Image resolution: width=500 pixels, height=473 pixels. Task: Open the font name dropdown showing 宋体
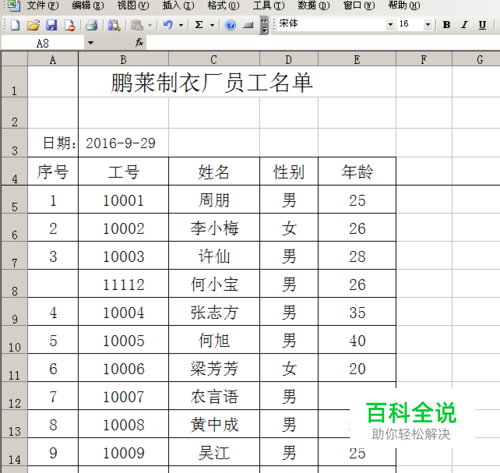[390, 25]
